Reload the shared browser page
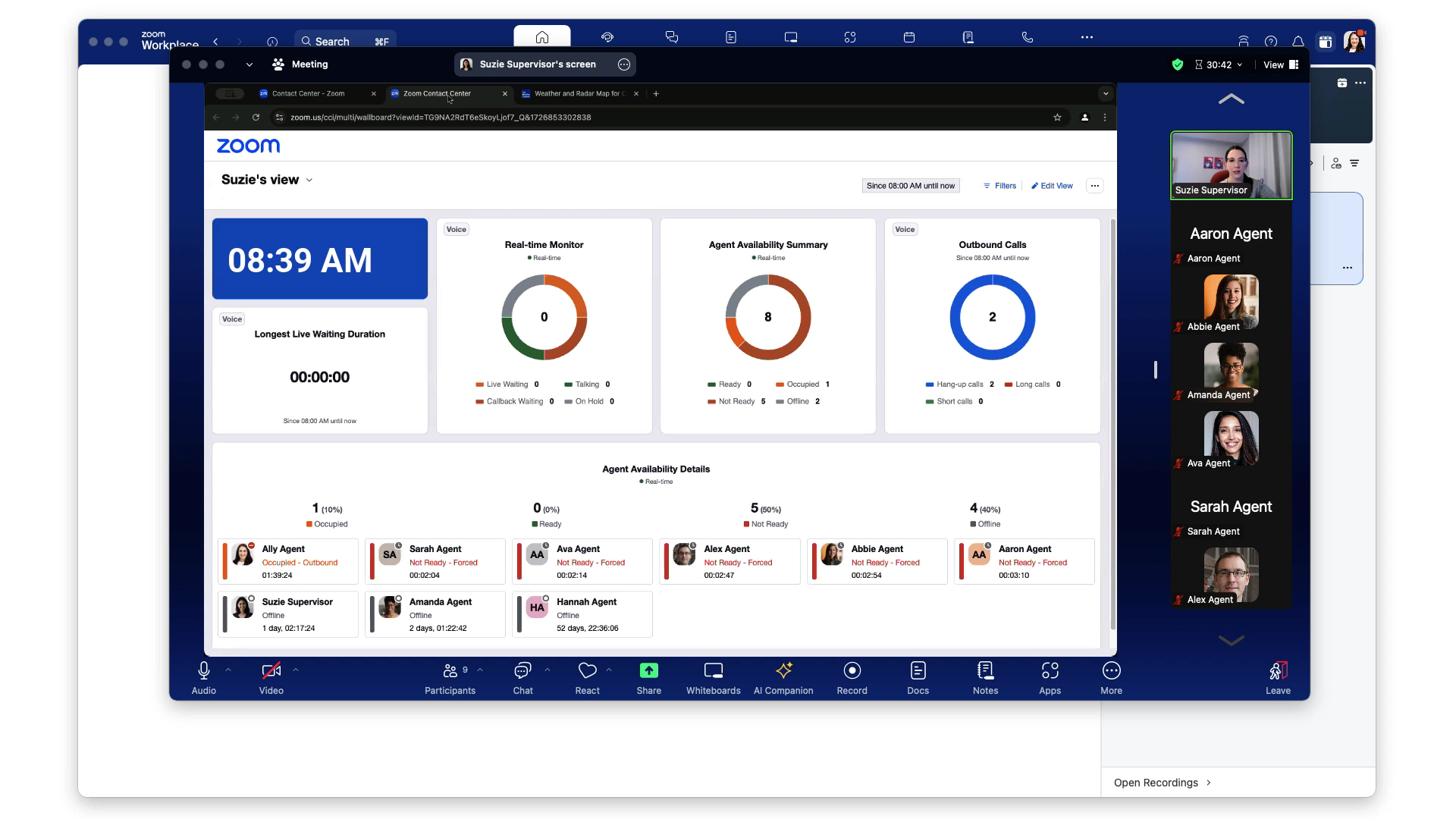 (x=256, y=118)
